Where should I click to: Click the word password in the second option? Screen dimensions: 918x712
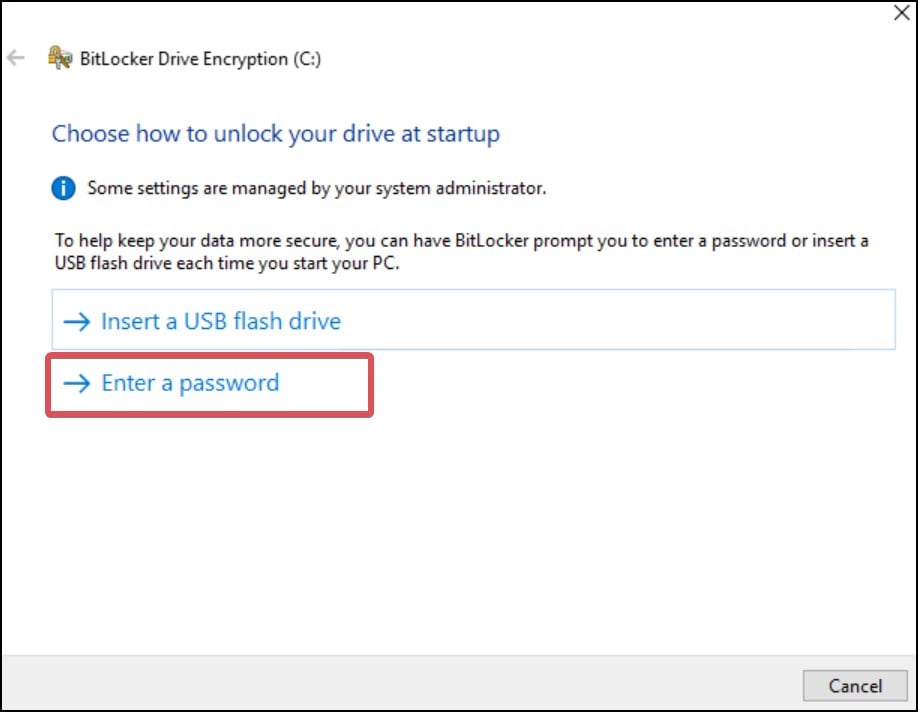tap(229, 384)
